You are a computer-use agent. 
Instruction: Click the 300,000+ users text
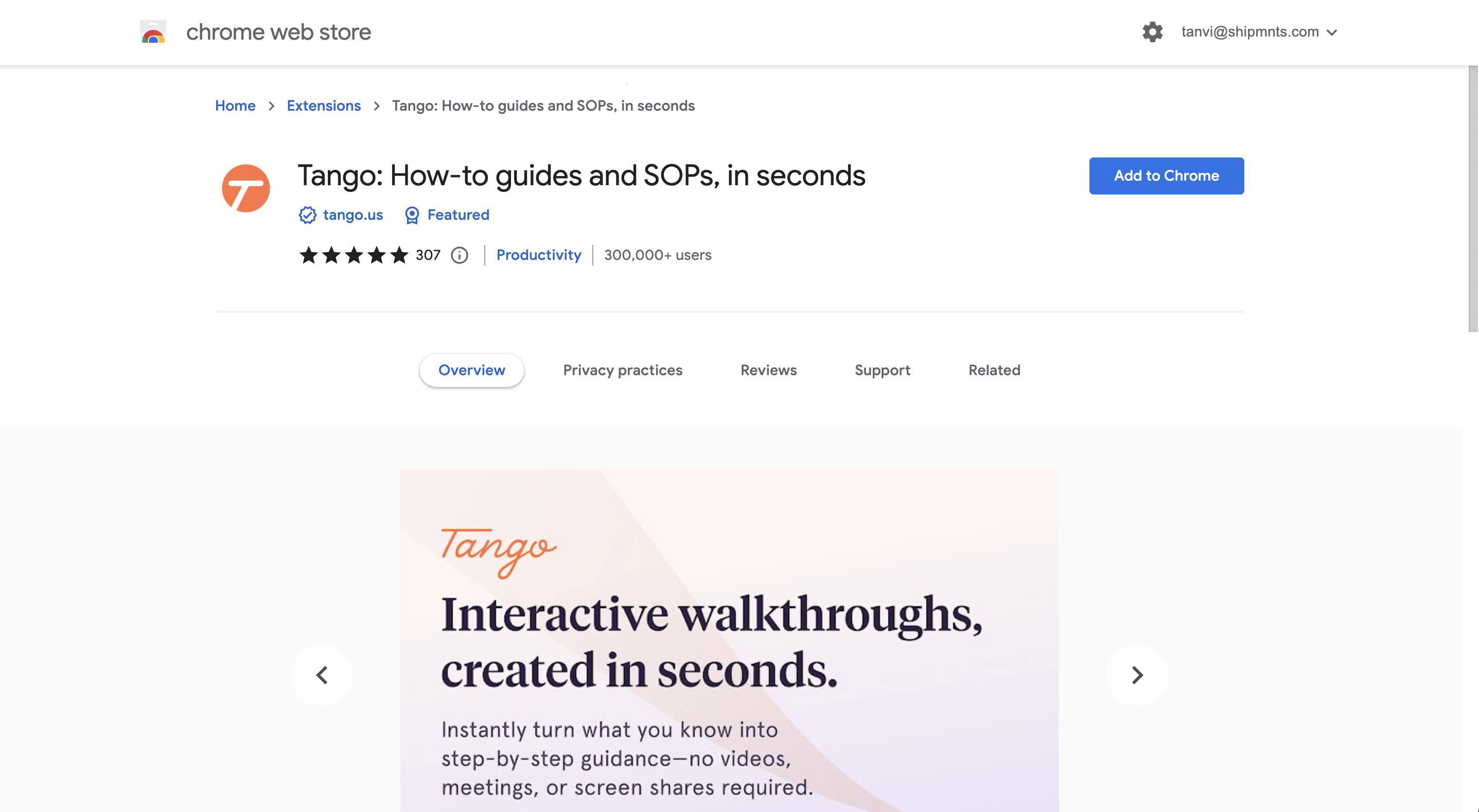(657, 255)
